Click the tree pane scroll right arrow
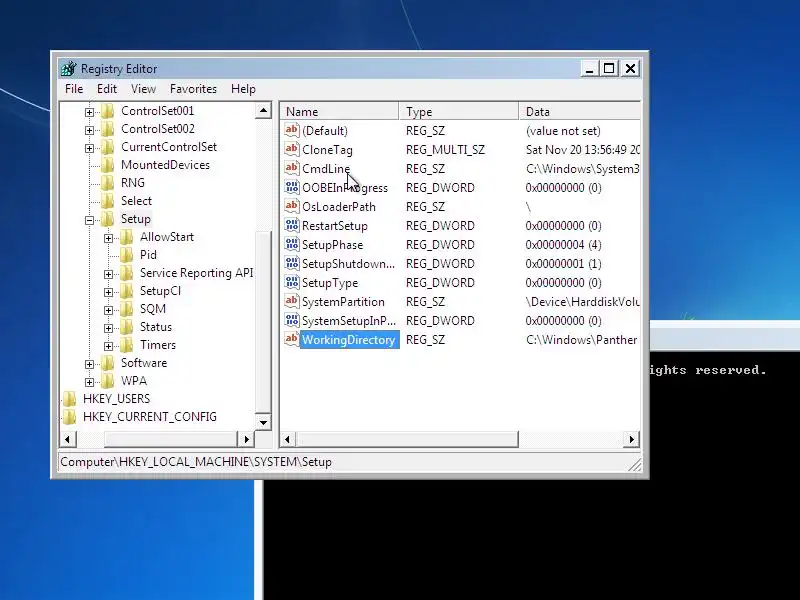The image size is (800, 600). click(x=246, y=439)
